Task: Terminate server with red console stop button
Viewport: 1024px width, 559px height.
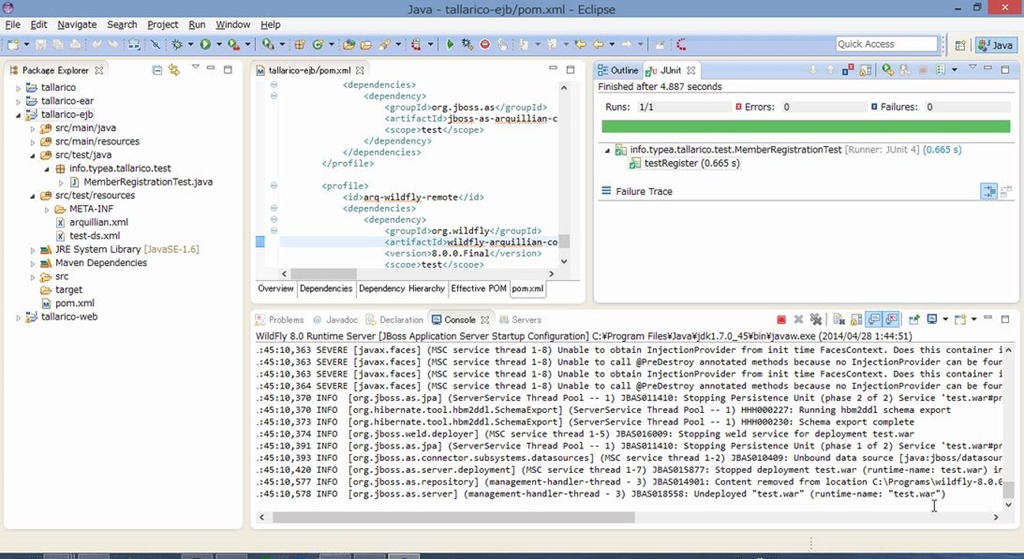Action: pyautogui.click(x=781, y=320)
